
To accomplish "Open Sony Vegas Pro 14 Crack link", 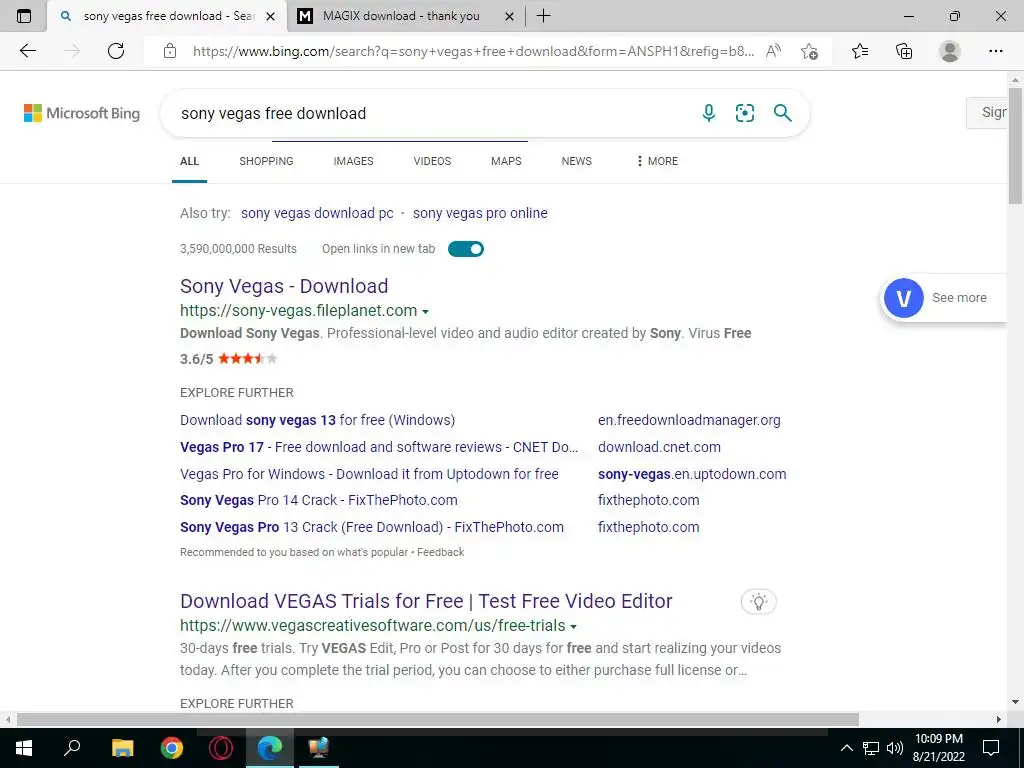I will coord(319,500).
